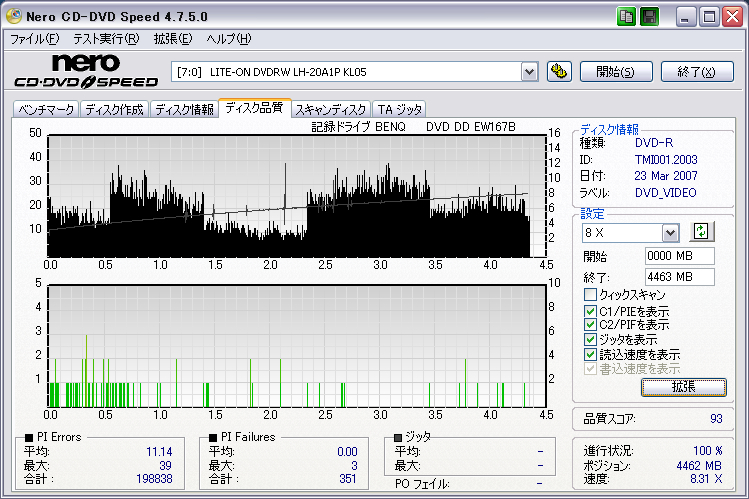Image resolution: width=749 pixels, height=499 pixels.
Task: Click the label value DVD_VIDEO
Action: (x=665, y=193)
